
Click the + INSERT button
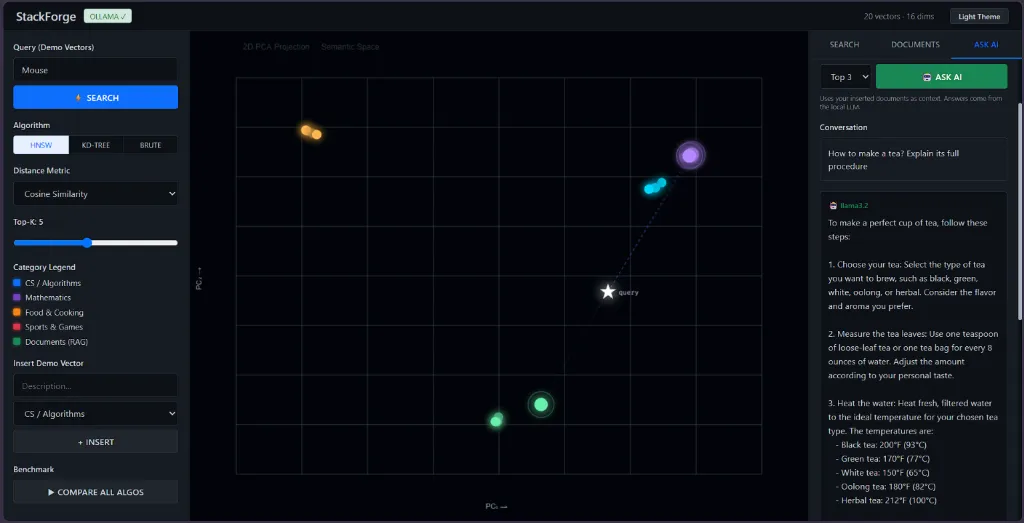coord(95,442)
